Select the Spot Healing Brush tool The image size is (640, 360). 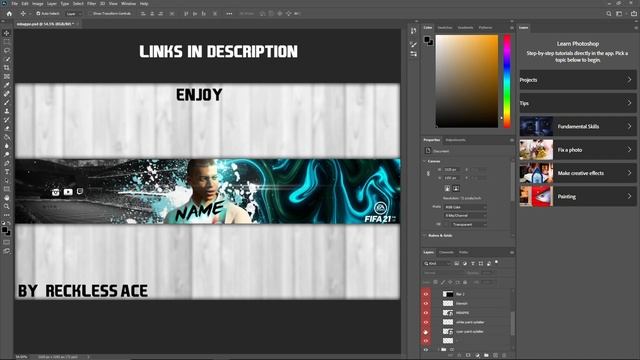coord(7,94)
